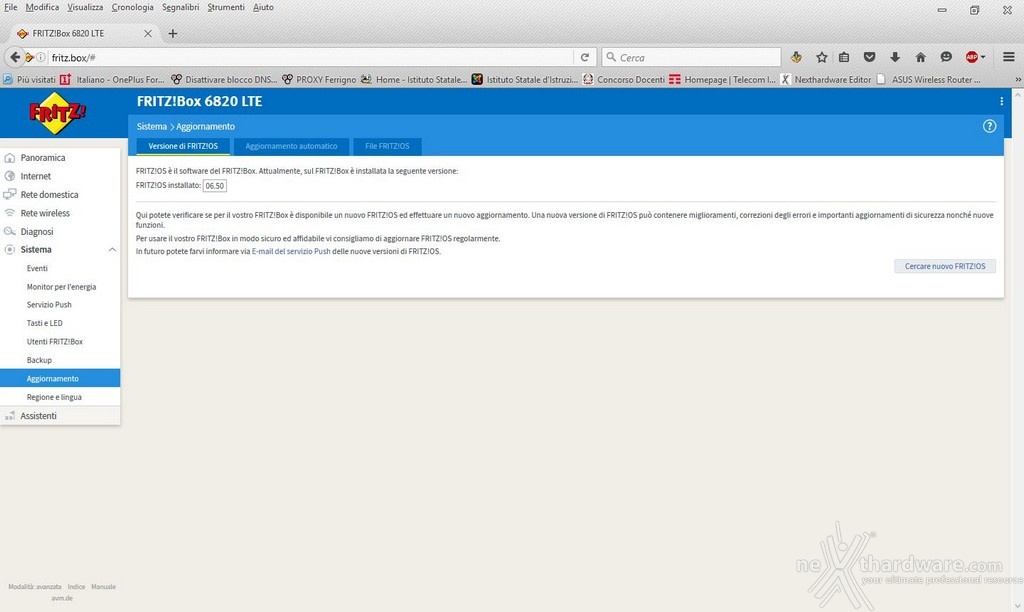Open Regione e lingua page
This screenshot has height=612, width=1024.
54,397
